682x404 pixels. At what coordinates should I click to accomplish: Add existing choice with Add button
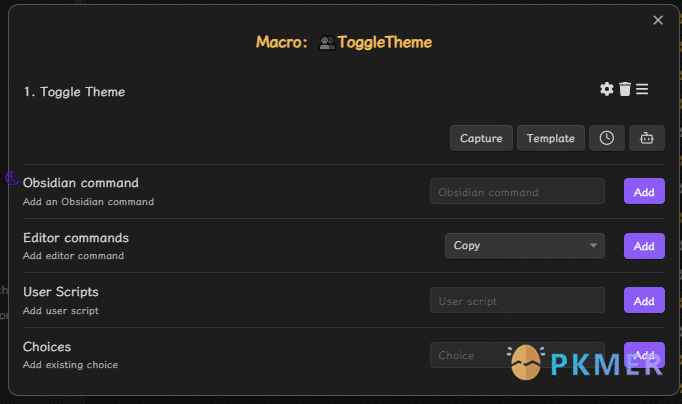(644, 355)
